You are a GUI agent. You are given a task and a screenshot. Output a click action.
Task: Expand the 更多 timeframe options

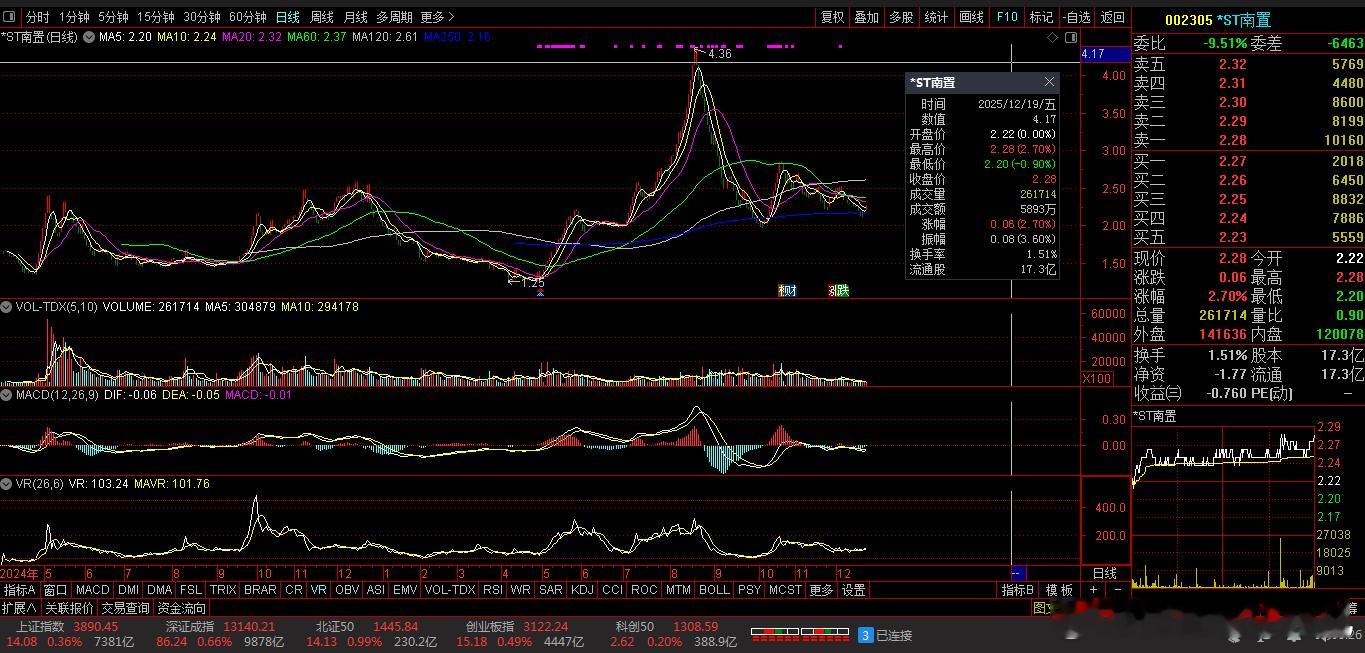pos(437,17)
